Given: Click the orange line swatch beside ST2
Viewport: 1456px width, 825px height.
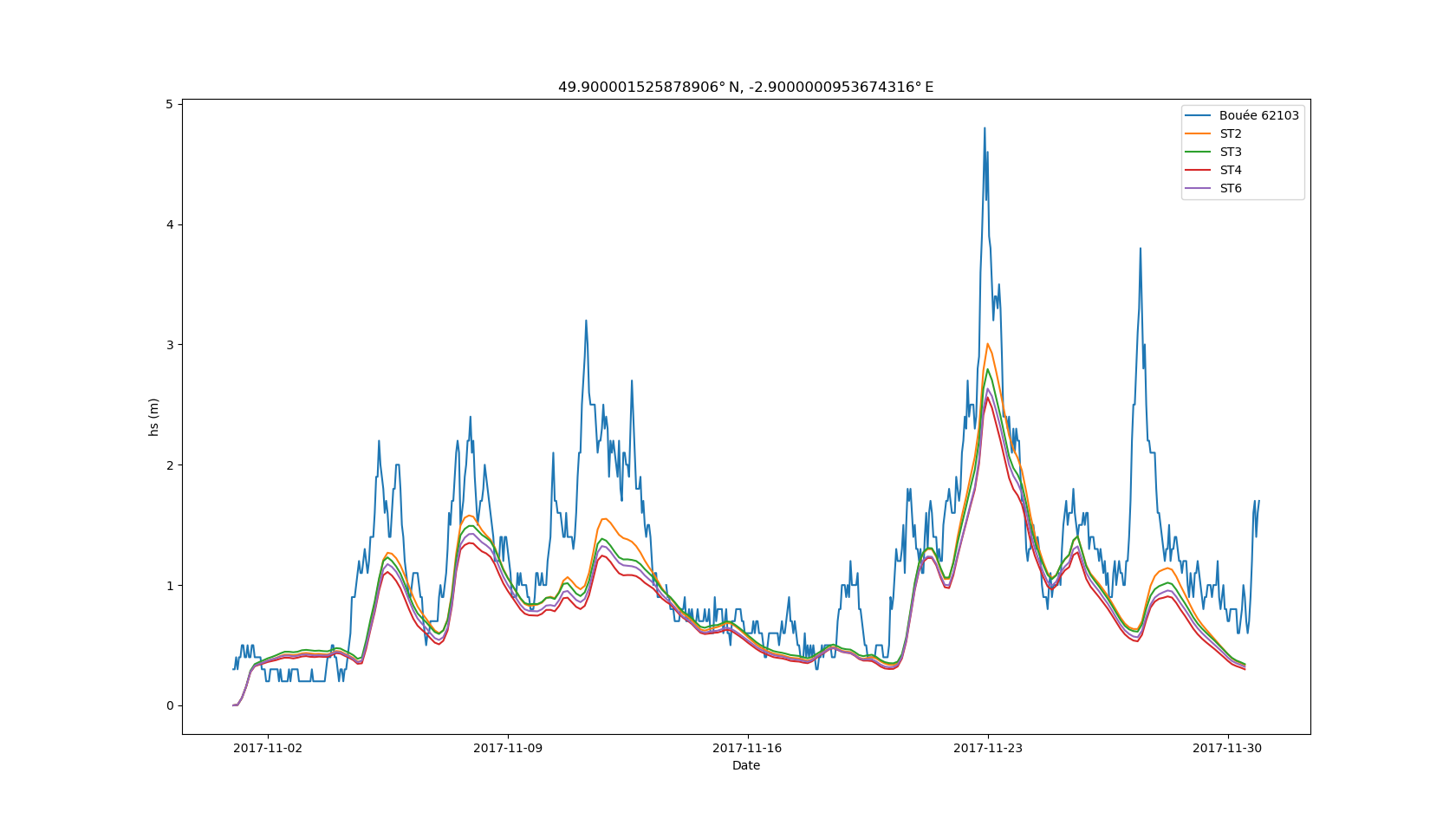Looking at the screenshot, I should [1198, 133].
